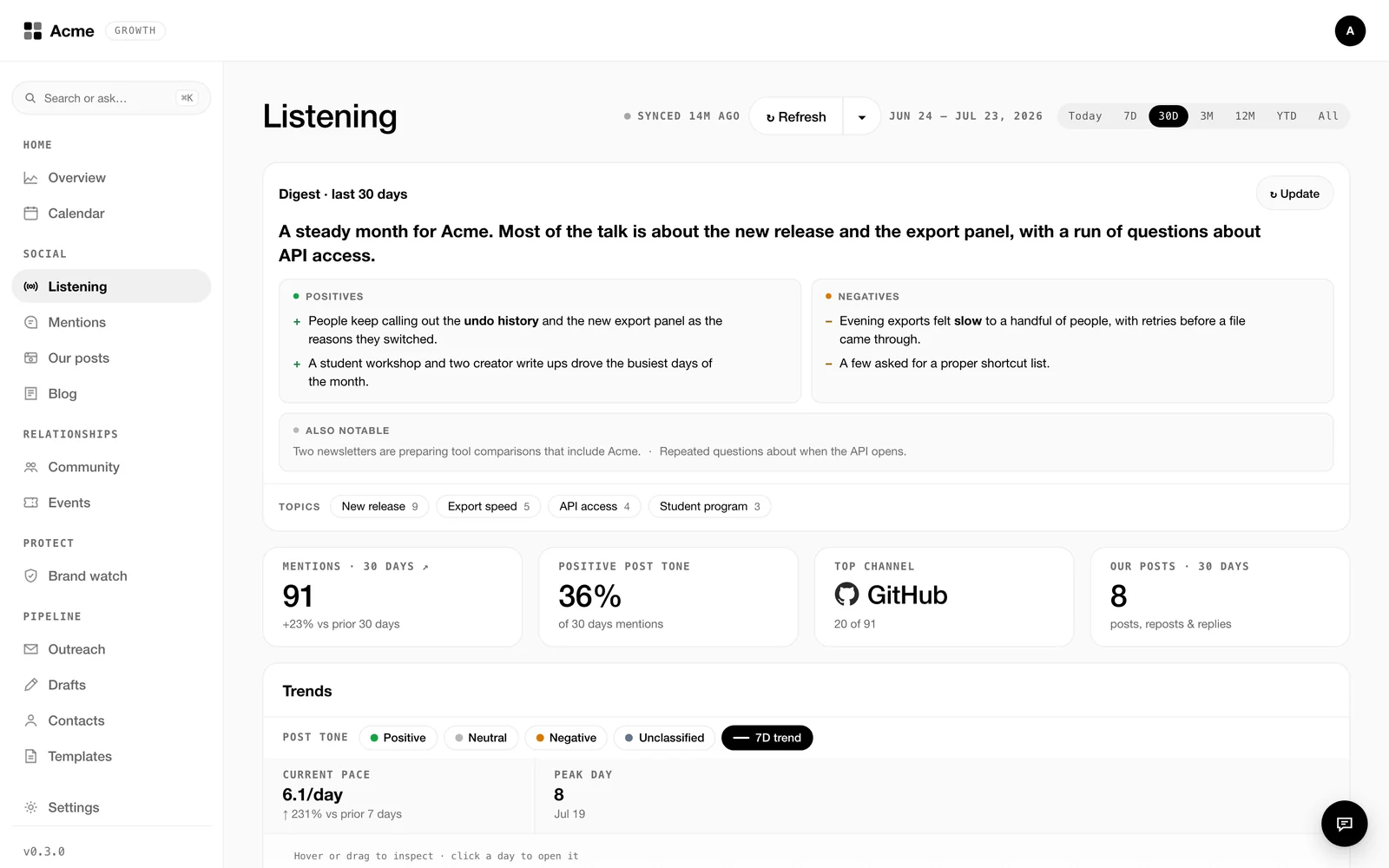Image resolution: width=1389 pixels, height=868 pixels.
Task: Open the Blog document icon
Action: point(30,393)
